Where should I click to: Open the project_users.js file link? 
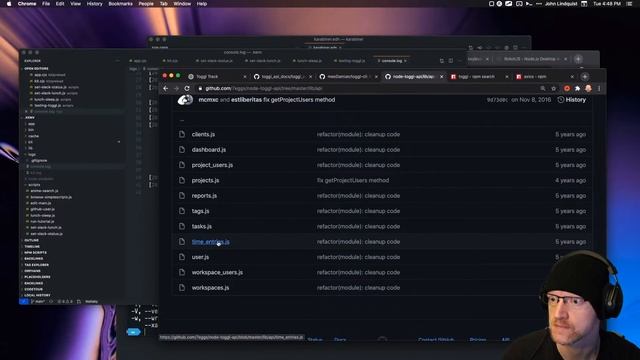pyautogui.click(x=212, y=165)
